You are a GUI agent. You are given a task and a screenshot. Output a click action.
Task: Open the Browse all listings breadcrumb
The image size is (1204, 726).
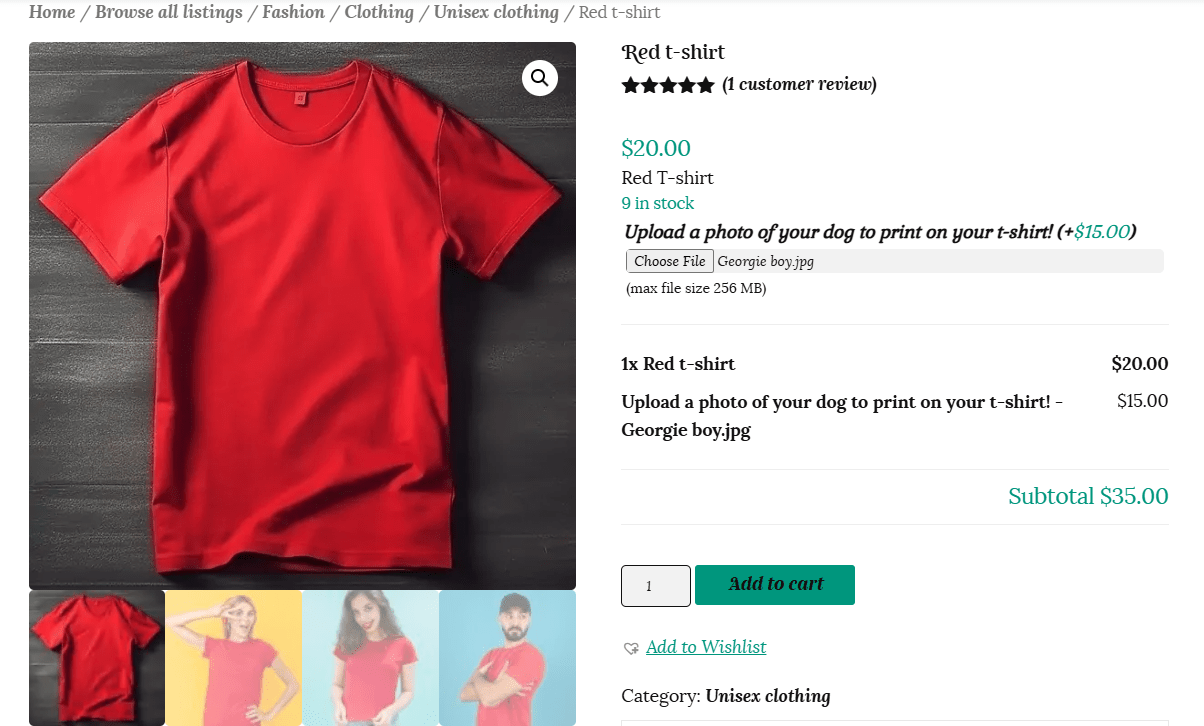click(x=169, y=12)
